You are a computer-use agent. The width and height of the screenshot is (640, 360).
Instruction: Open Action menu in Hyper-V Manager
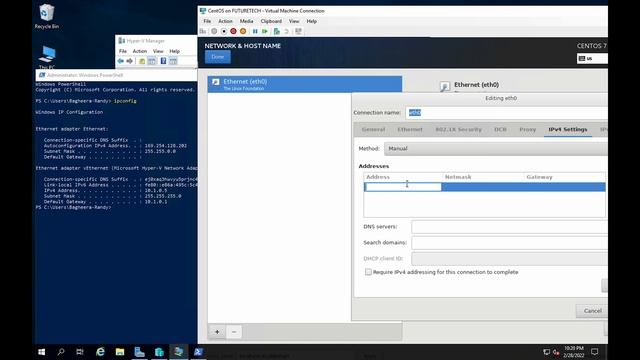pos(140,51)
